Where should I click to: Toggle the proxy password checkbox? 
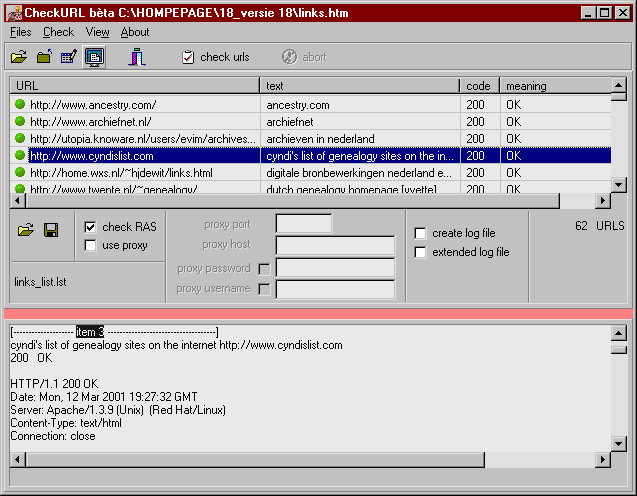click(264, 269)
